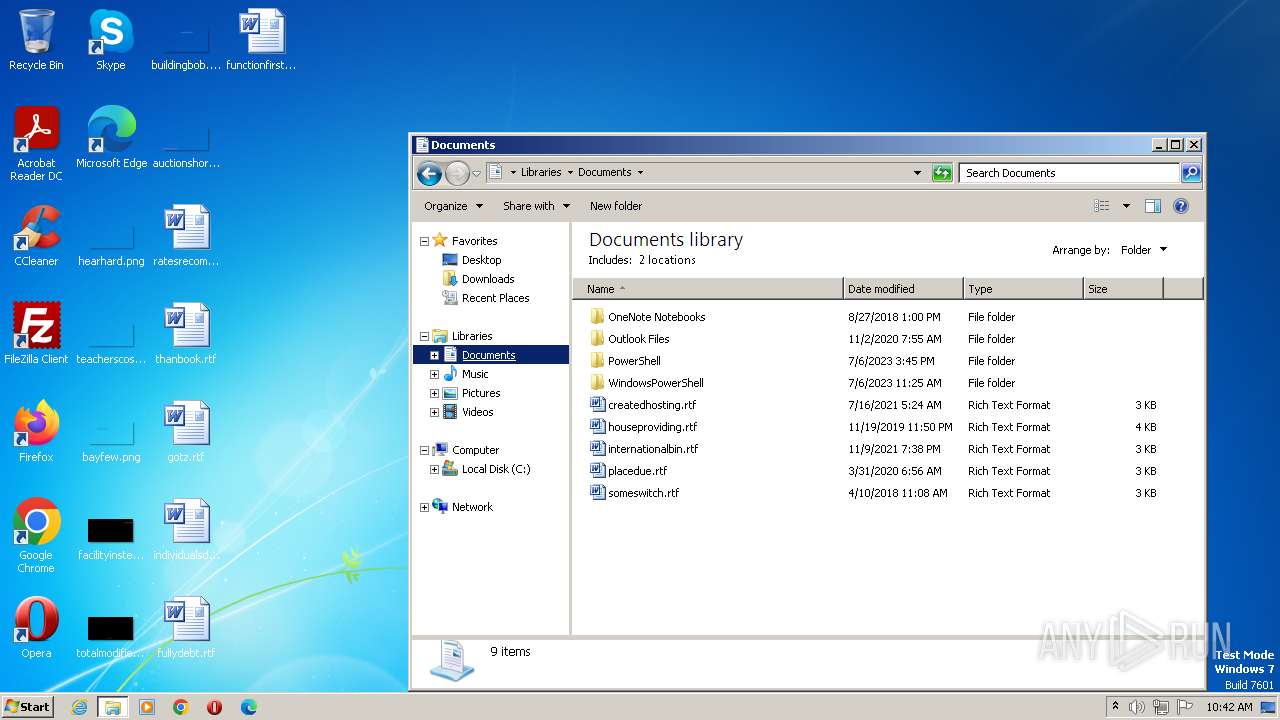Viewport: 1280px width, 720px height.
Task: Sort by Date modified column header
Action: [903, 289]
